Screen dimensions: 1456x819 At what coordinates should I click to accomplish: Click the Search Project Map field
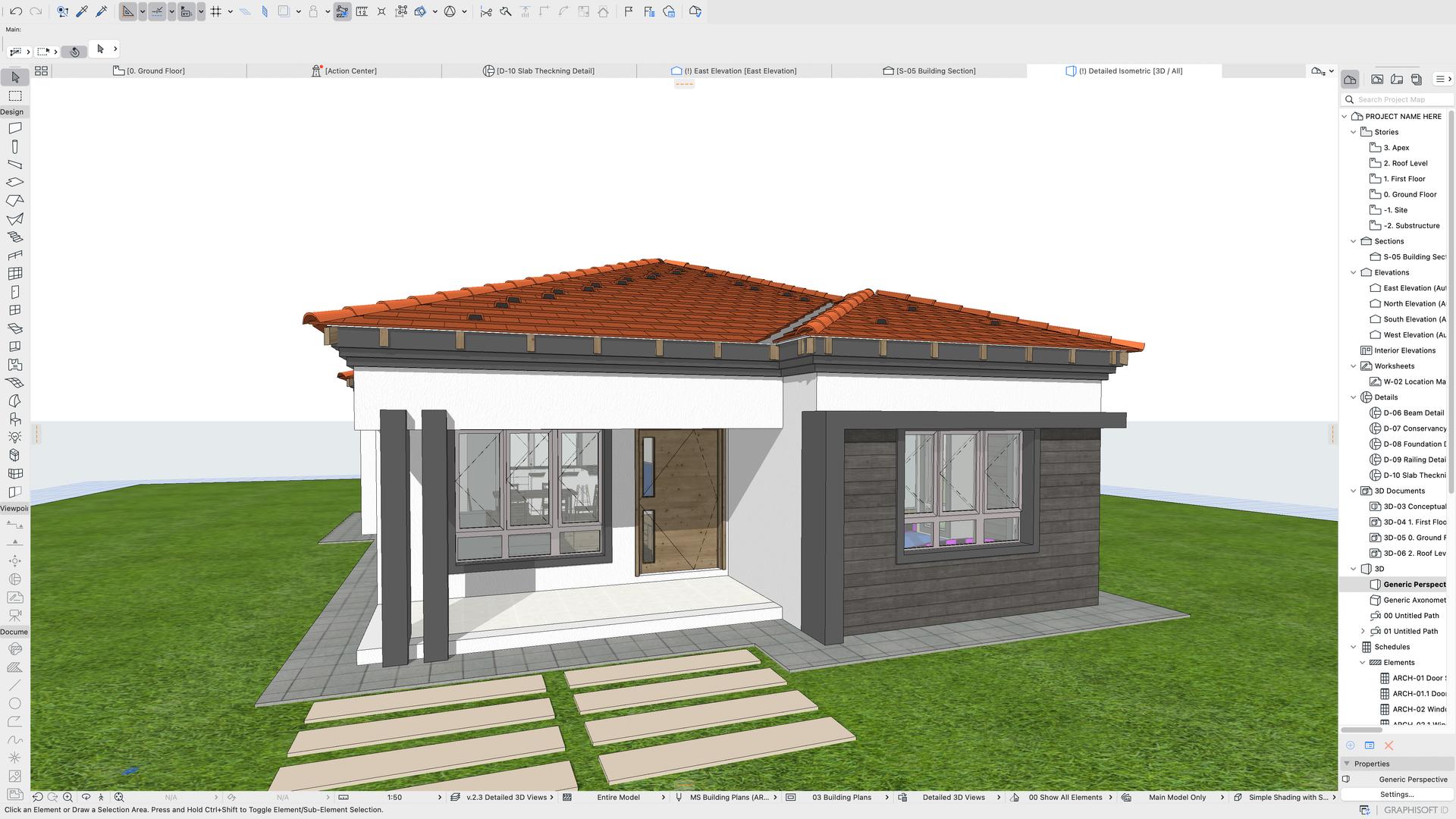(1395, 99)
